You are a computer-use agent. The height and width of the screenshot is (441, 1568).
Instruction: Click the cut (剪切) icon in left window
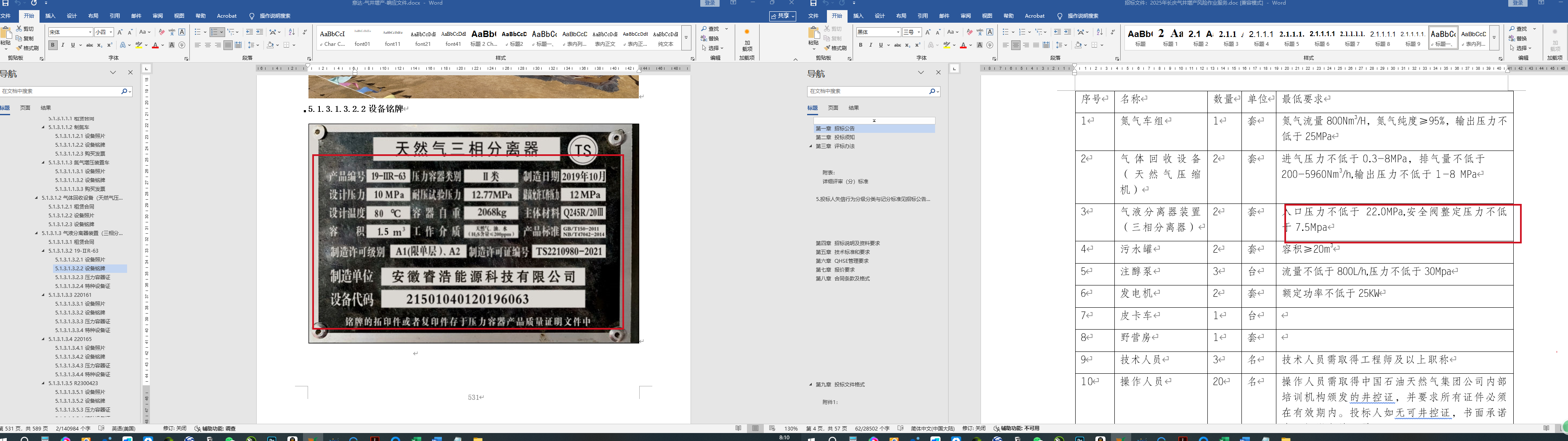pyautogui.click(x=25, y=29)
